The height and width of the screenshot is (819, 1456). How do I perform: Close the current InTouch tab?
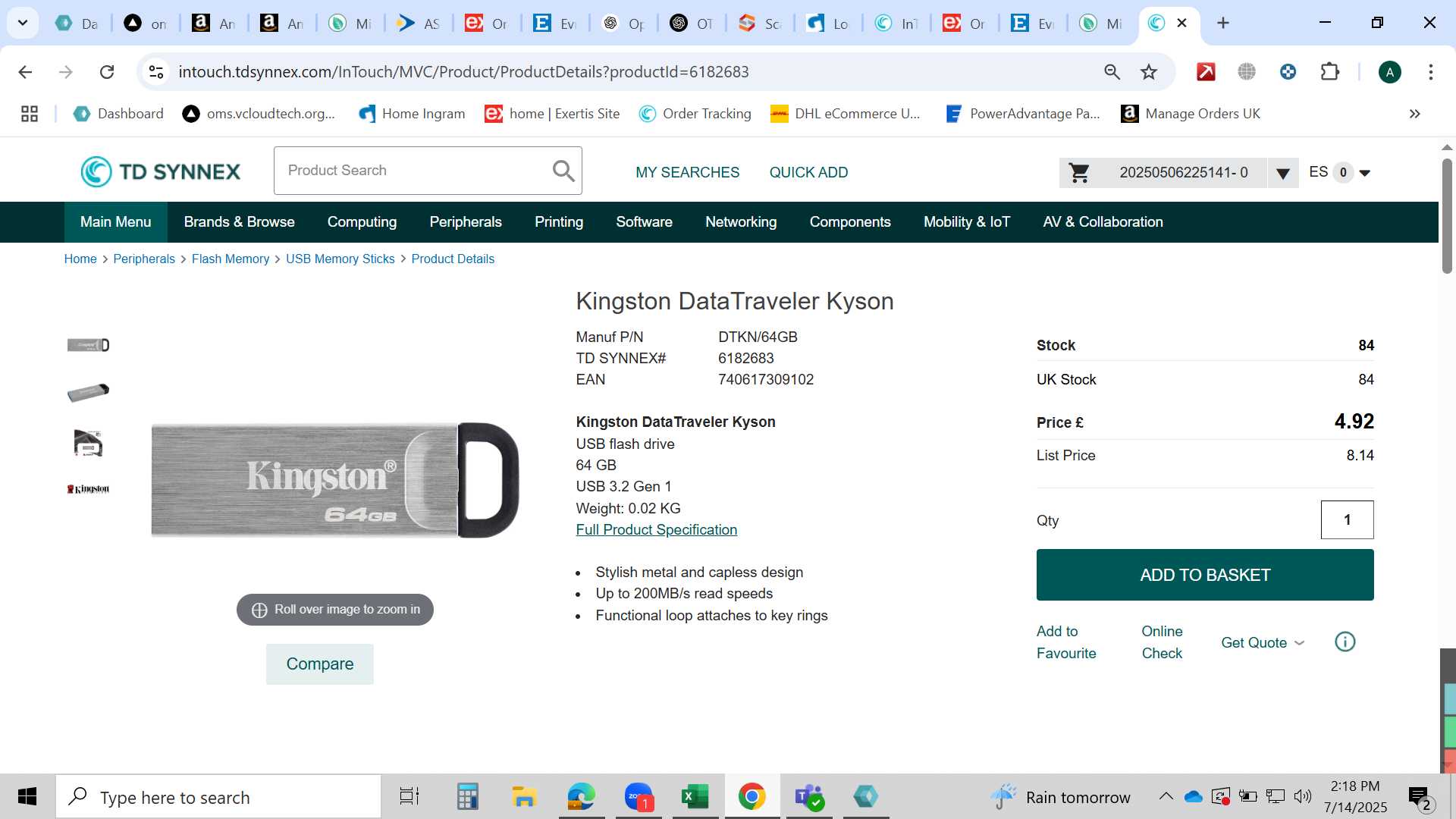[1181, 23]
